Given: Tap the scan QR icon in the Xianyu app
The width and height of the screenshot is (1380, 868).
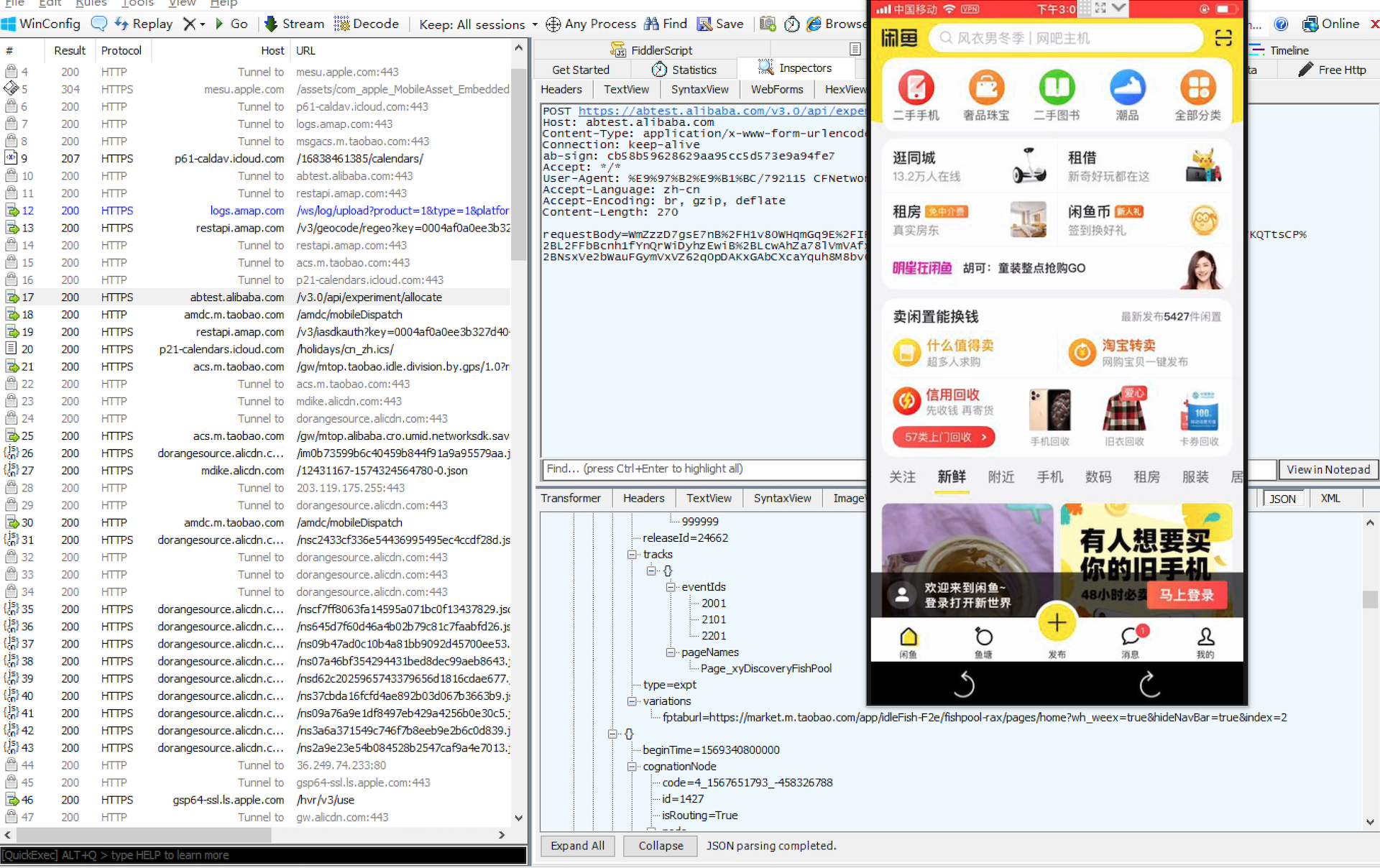Looking at the screenshot, I should pyautogui.click(x=1223, y=37).
